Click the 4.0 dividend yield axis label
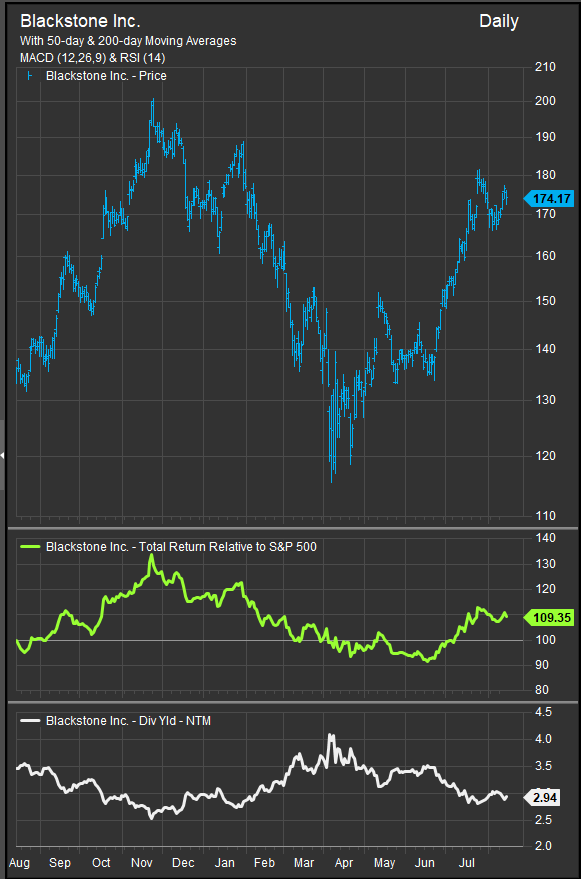581x879 pixels. click(545, 739)
